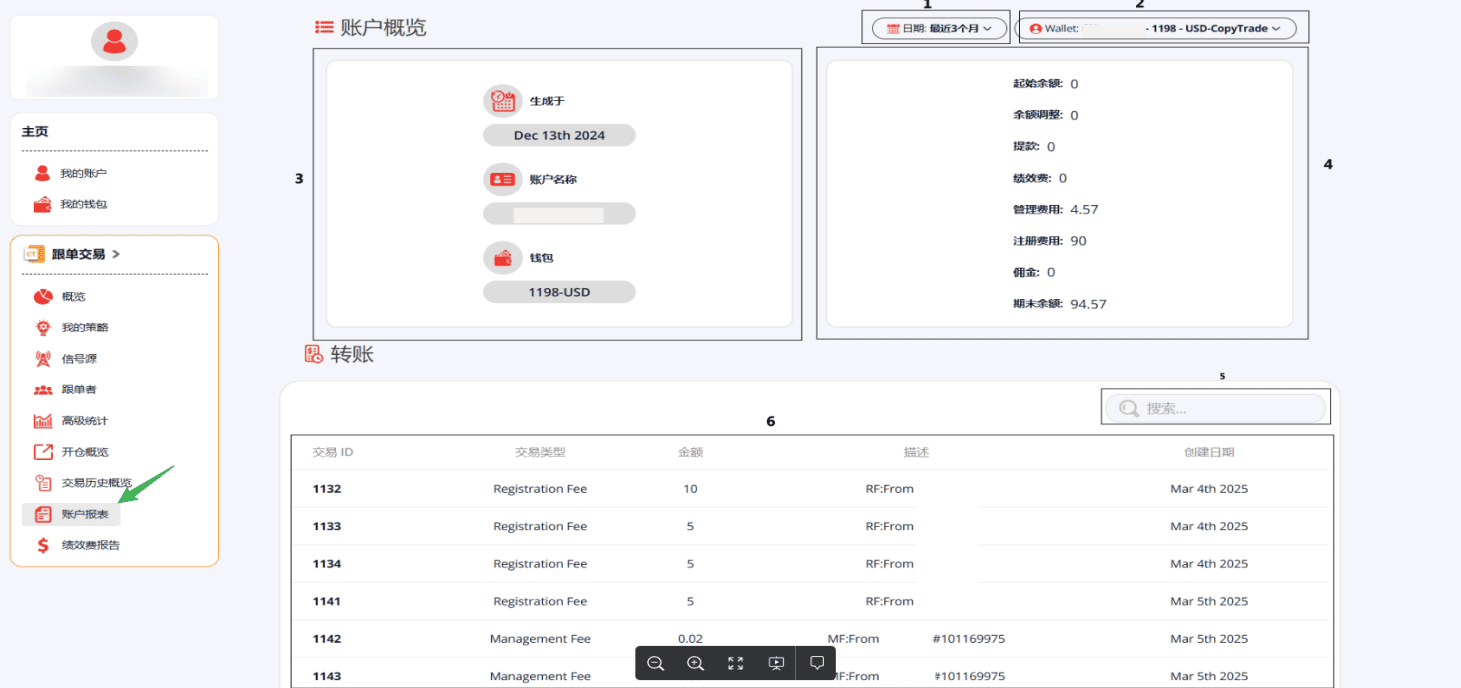Image resolution: width=1461 pixels, height=688 pixels.
Task: Toggle fullscreen from the bottom toolbar
Action: pos(736,663)
